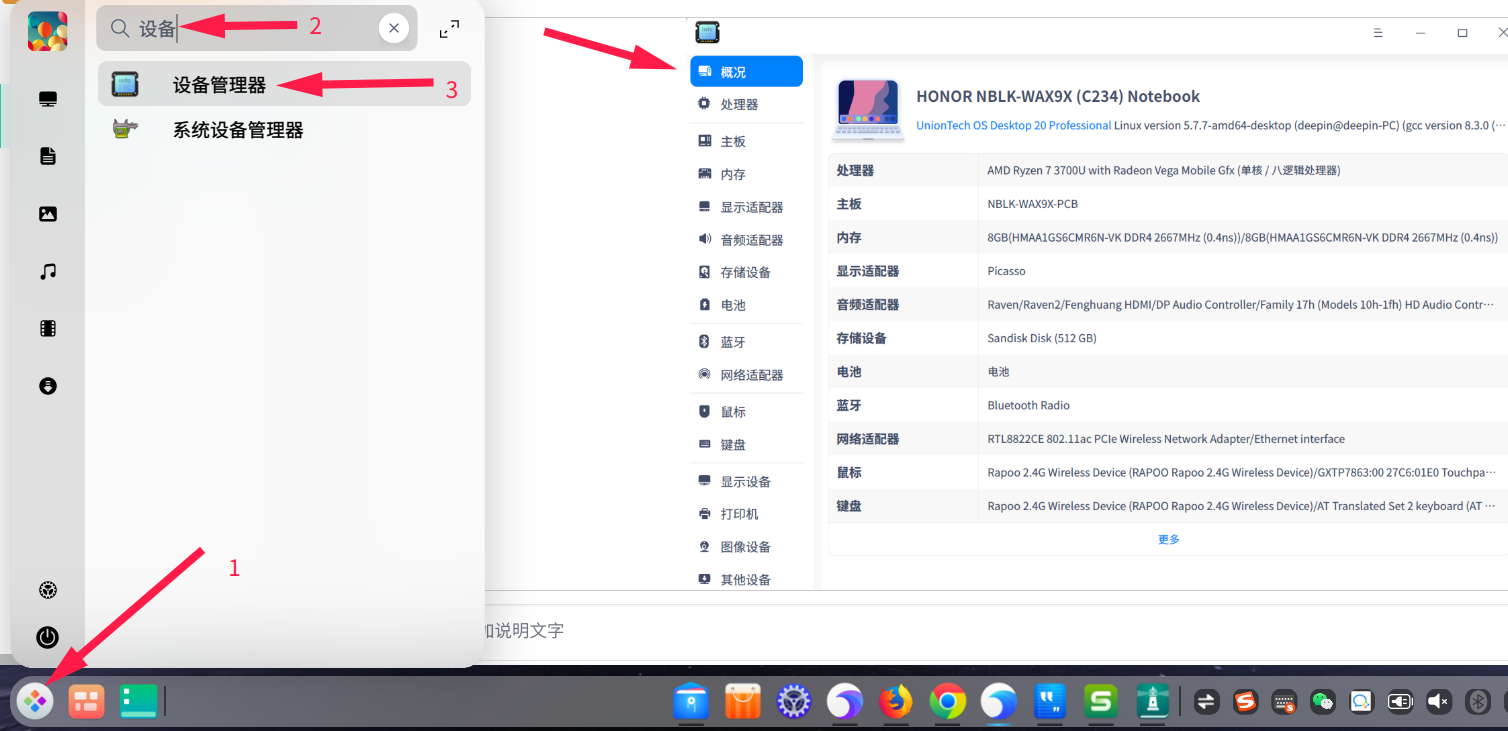The width and height of the screenshot is (1508, 731).
Task: Click the green show desktop icon in the dock
Action: 139,702
